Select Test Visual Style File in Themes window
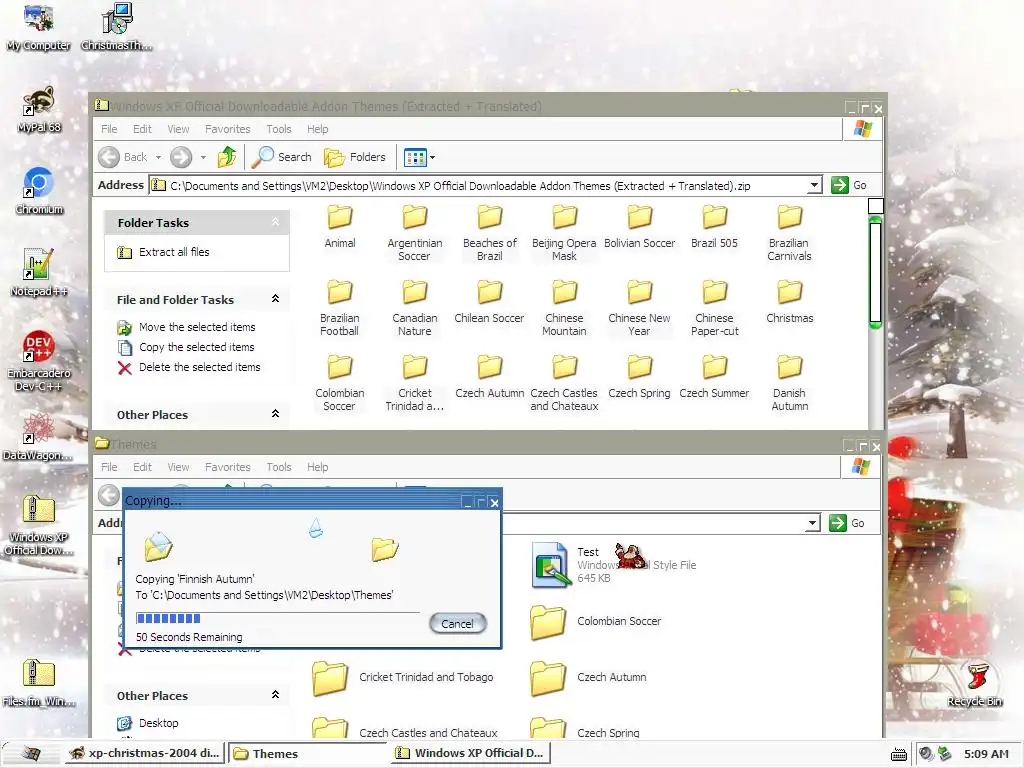Image resolution: width=1024 pixels, height=768 pixels. [x=614, y=565]
